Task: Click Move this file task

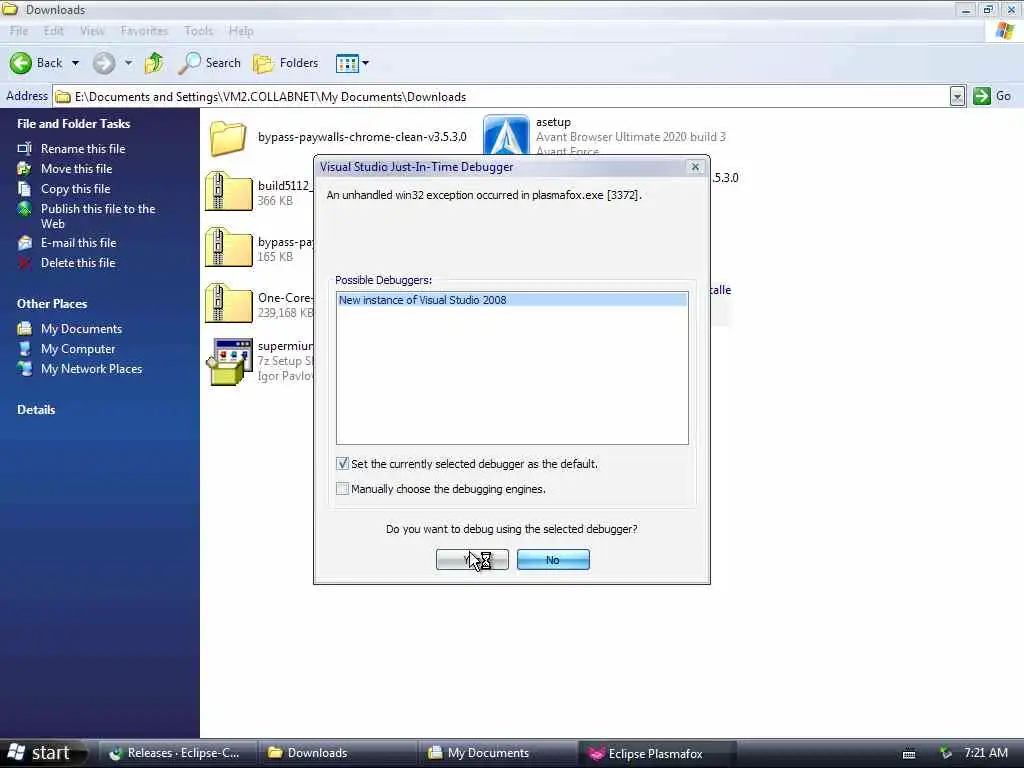Action: [76, 169]
